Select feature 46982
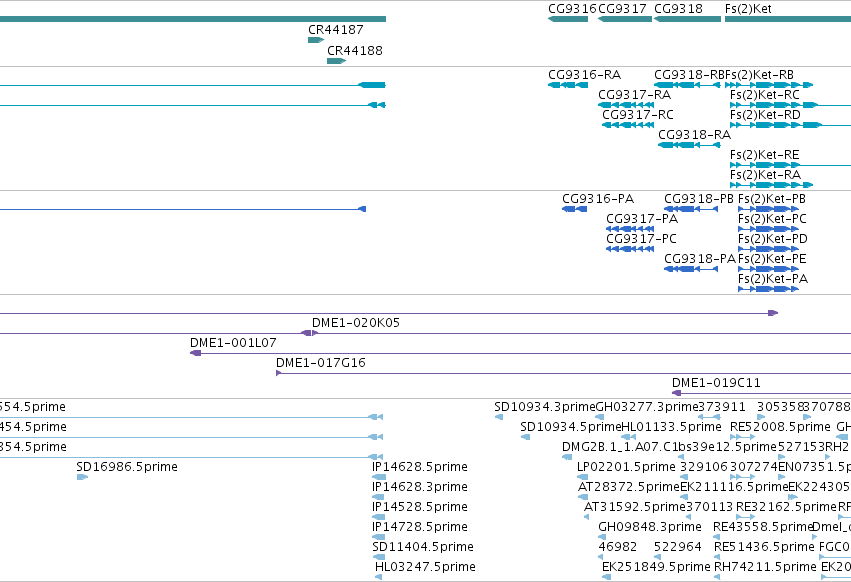The height and width of the screenshot is (582, 851). coord(602,557)
